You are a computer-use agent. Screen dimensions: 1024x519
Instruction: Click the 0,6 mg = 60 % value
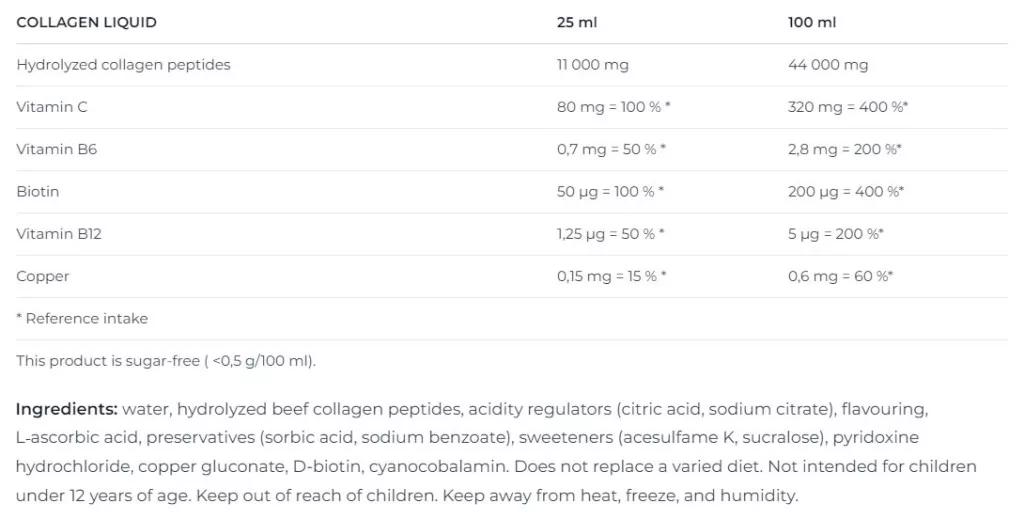pyautogui.click(x=840, y=276)
